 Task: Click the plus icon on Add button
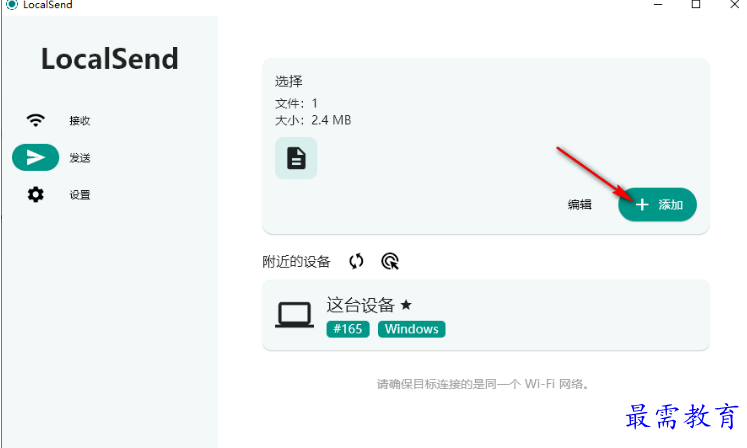[642, 204]
